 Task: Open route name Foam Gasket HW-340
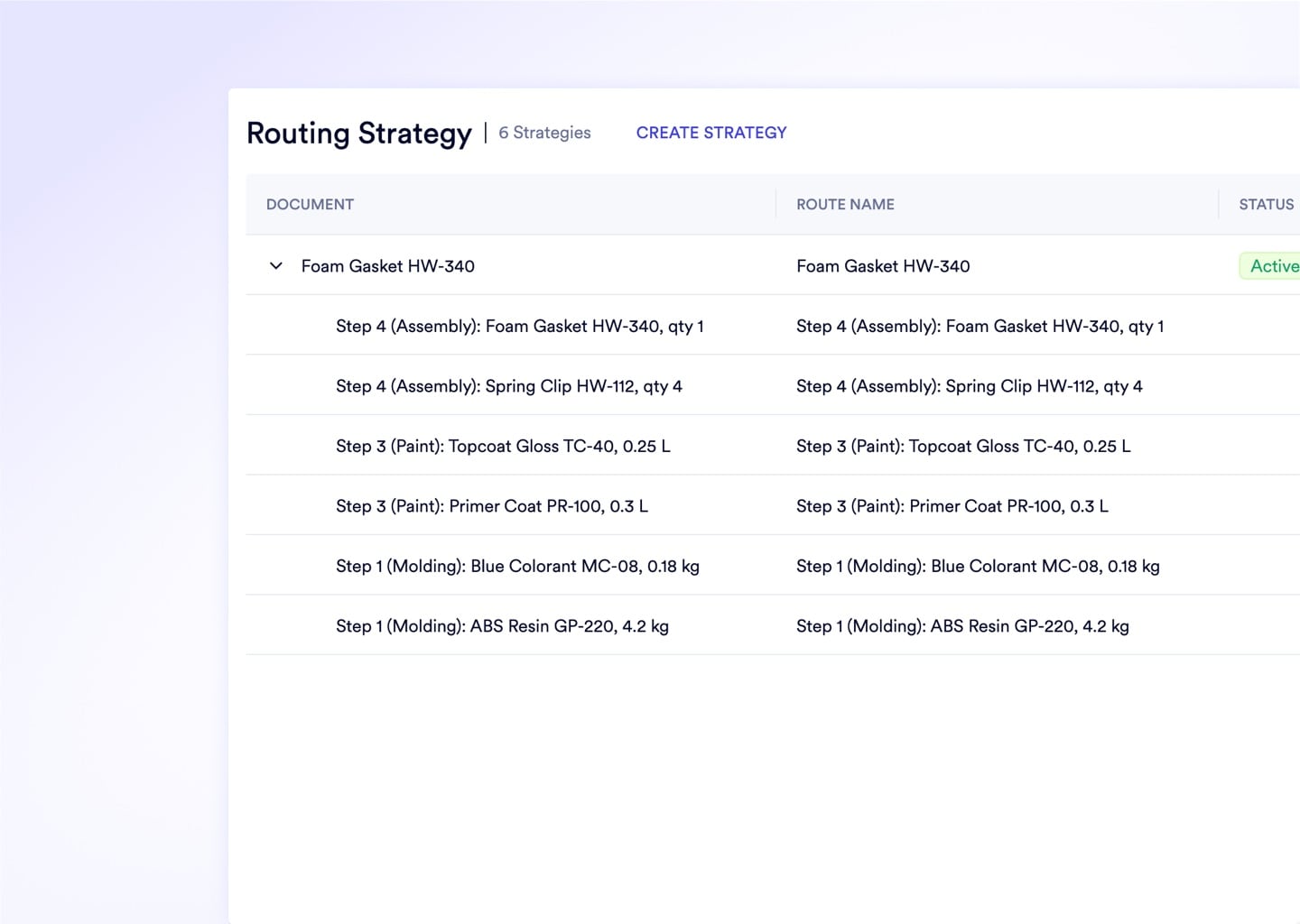(x=883, y=266)
